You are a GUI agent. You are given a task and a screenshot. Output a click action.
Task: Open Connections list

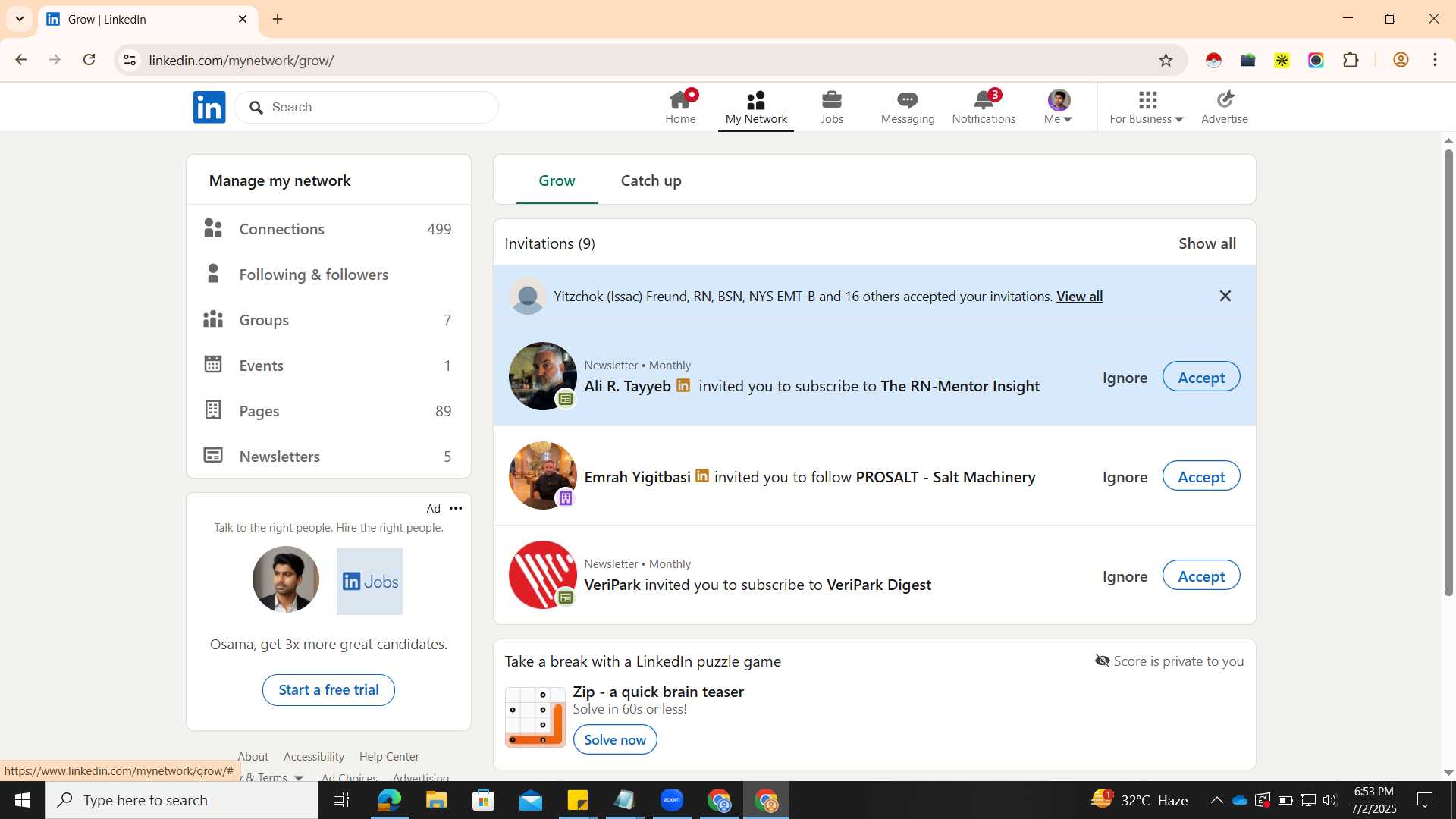328,229
